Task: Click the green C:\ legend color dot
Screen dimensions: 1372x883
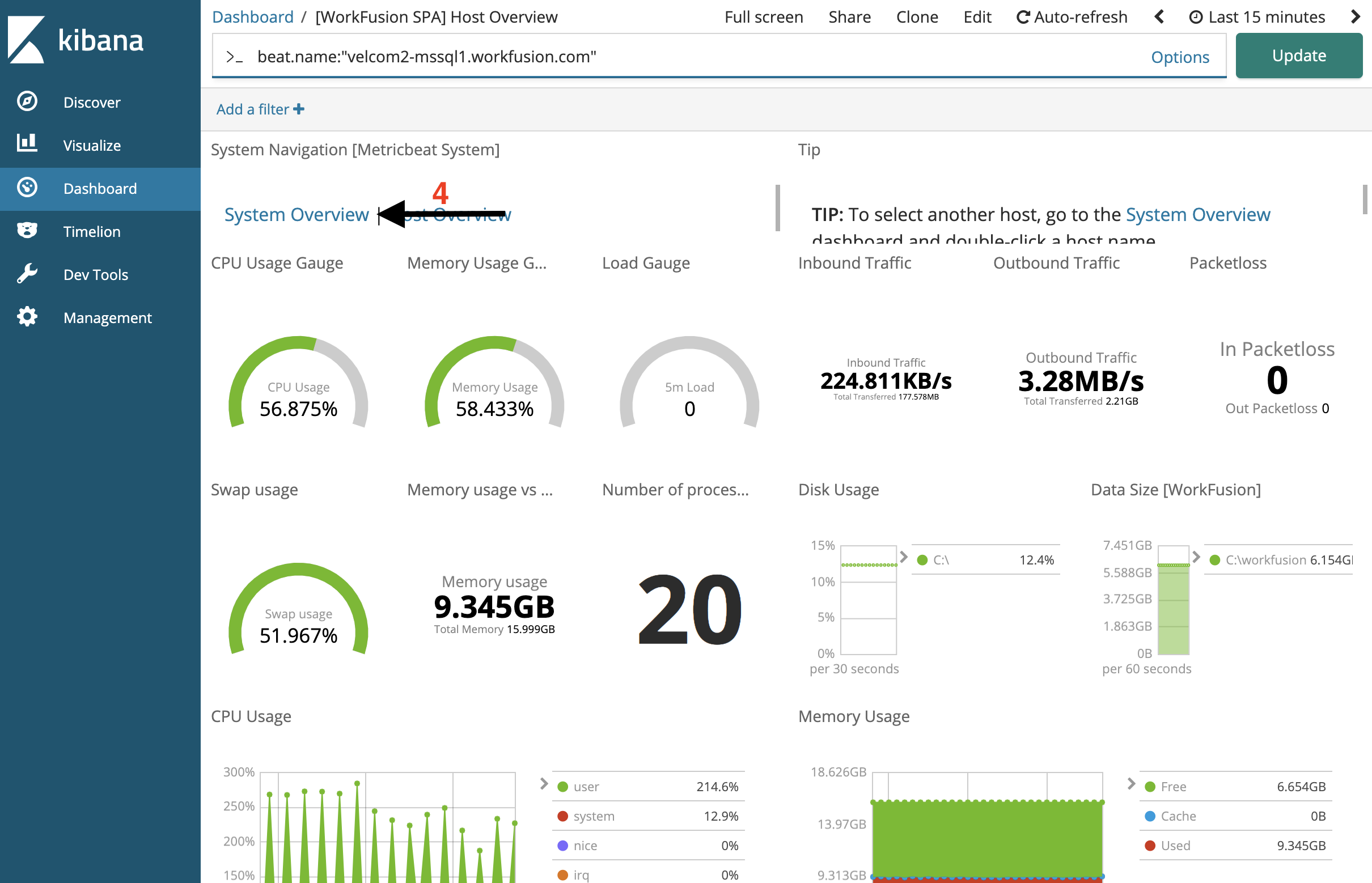Action: click(x=922, y=560)
